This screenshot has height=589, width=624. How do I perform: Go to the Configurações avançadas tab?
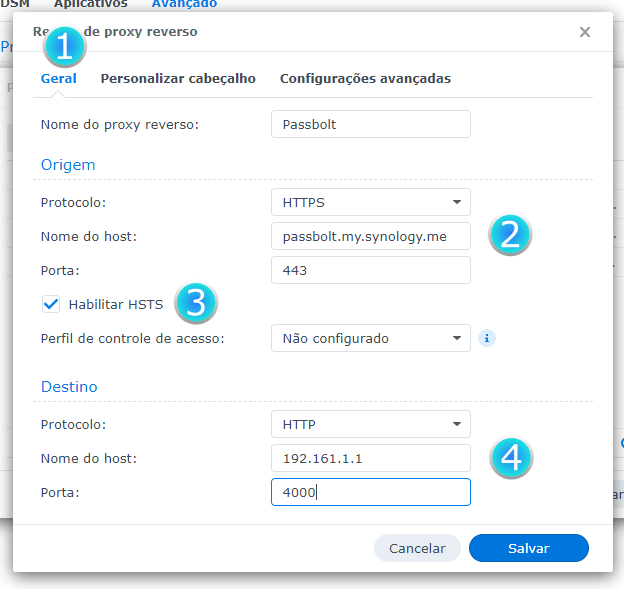coord(365,78)
